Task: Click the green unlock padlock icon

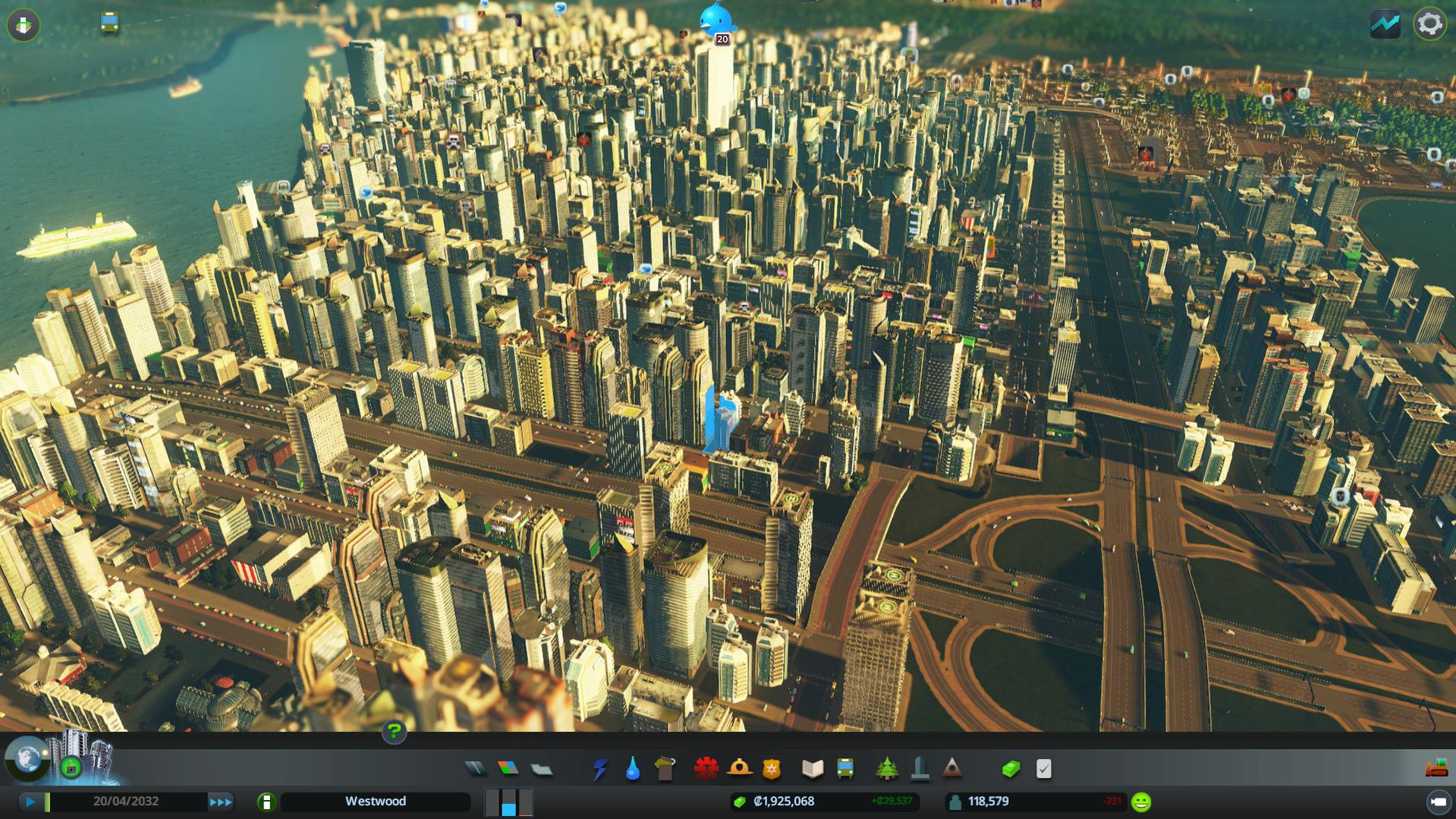Action: (71, 767)
